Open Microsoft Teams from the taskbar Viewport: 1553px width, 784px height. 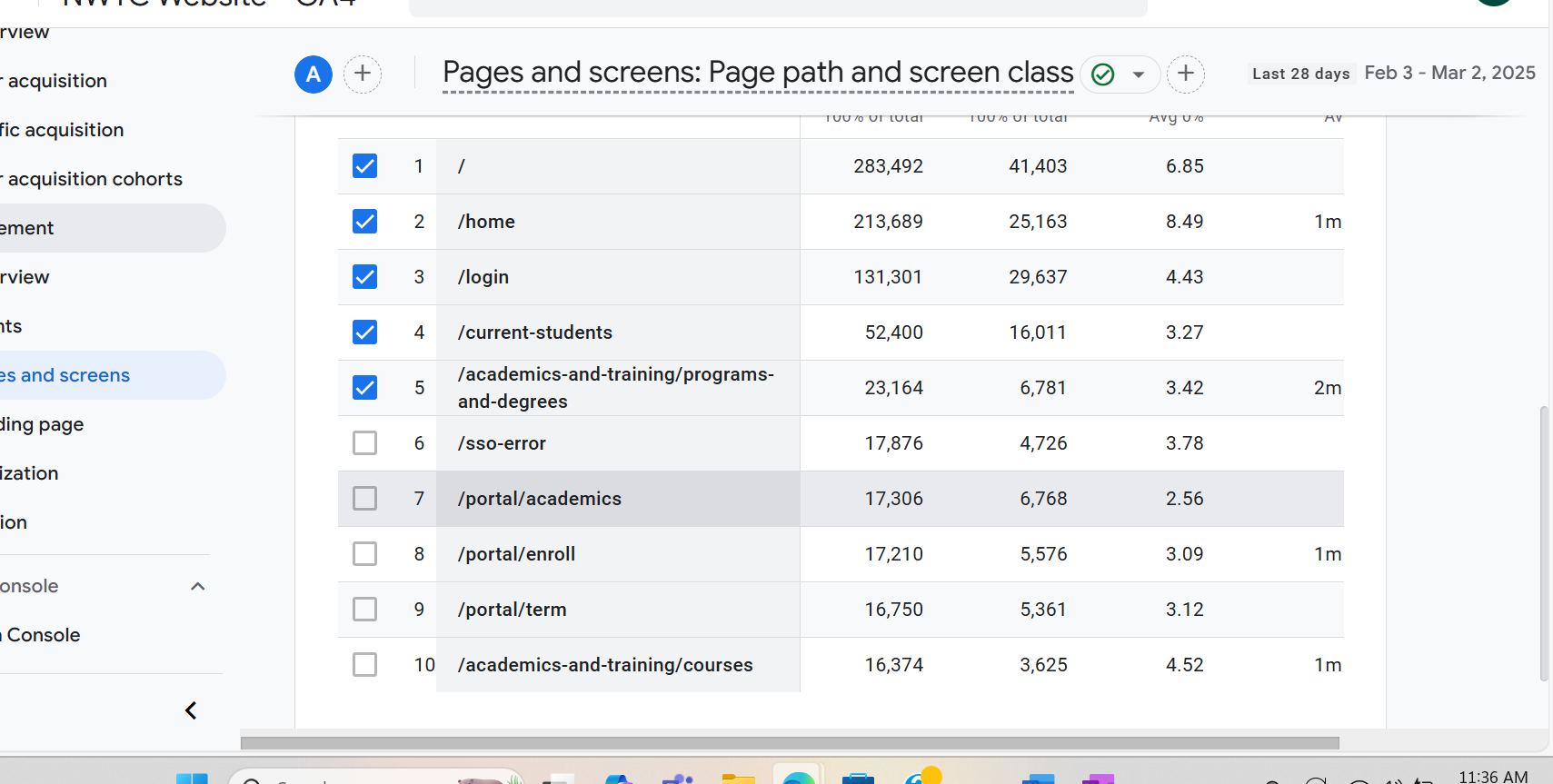point(677,779)
